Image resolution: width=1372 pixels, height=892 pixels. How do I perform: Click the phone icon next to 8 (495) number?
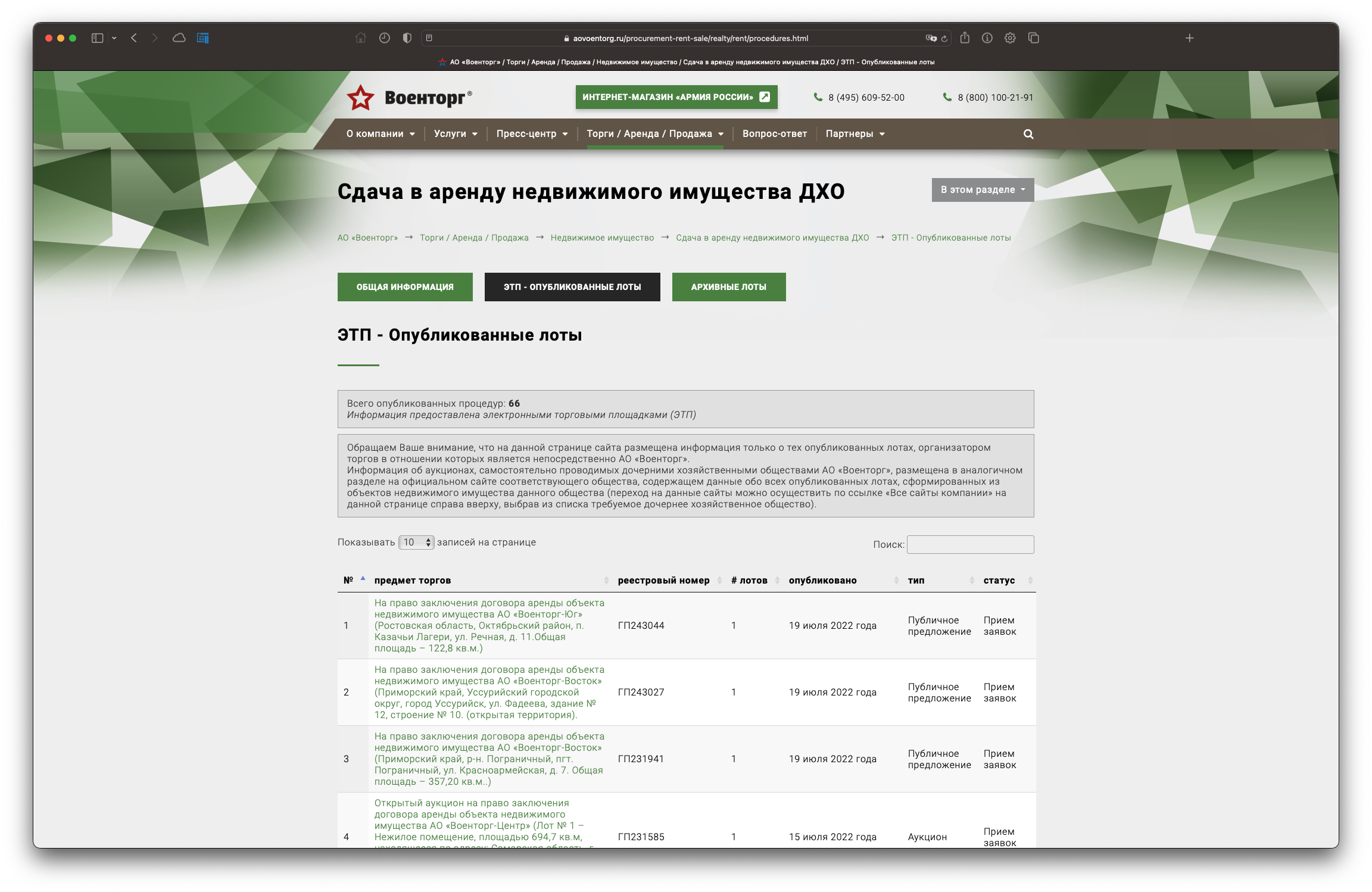point(818,97)
